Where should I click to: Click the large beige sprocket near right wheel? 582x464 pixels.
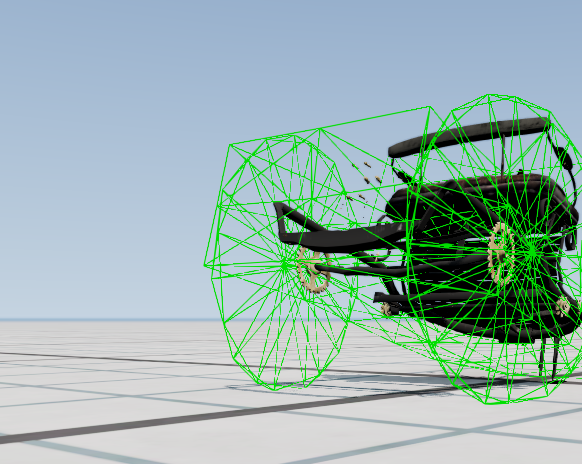point(501,253)
